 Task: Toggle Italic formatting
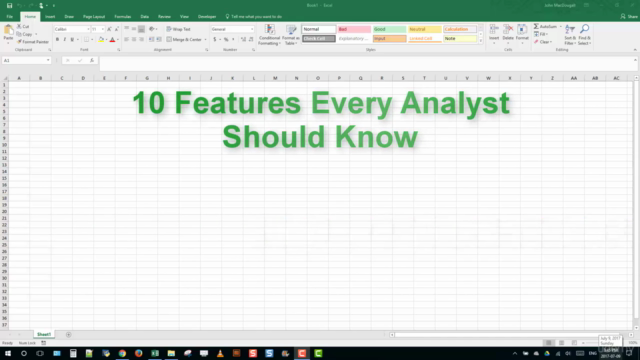(64, 40)
